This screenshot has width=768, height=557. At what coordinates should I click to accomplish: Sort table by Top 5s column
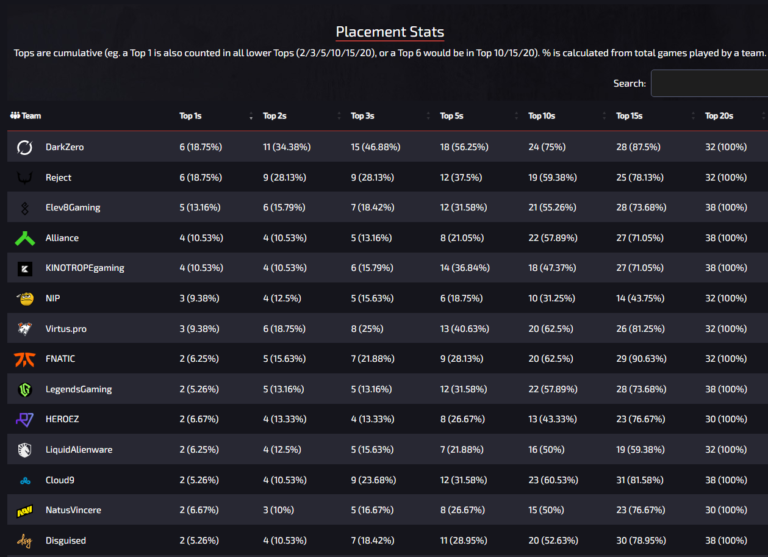point(451,116)
